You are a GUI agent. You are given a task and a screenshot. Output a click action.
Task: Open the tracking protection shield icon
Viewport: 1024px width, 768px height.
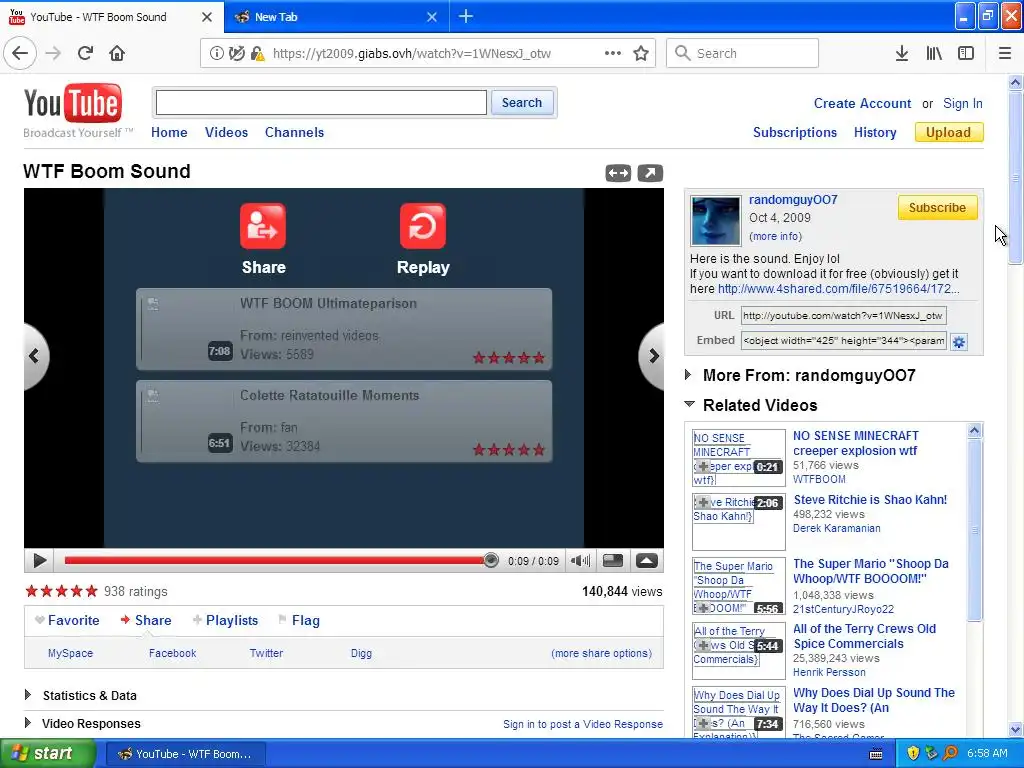click(236, 53)
